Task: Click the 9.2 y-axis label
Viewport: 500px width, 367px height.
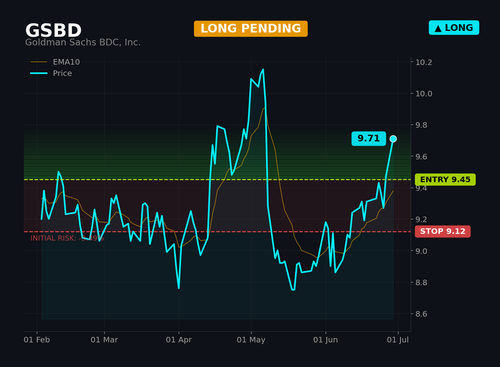Action: [421, 219]
